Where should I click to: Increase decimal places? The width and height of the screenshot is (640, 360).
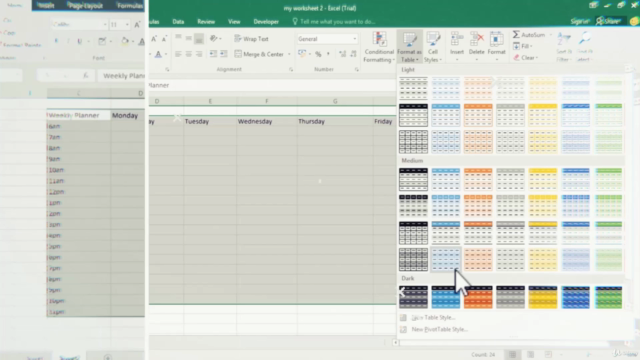tap(342, 54)
